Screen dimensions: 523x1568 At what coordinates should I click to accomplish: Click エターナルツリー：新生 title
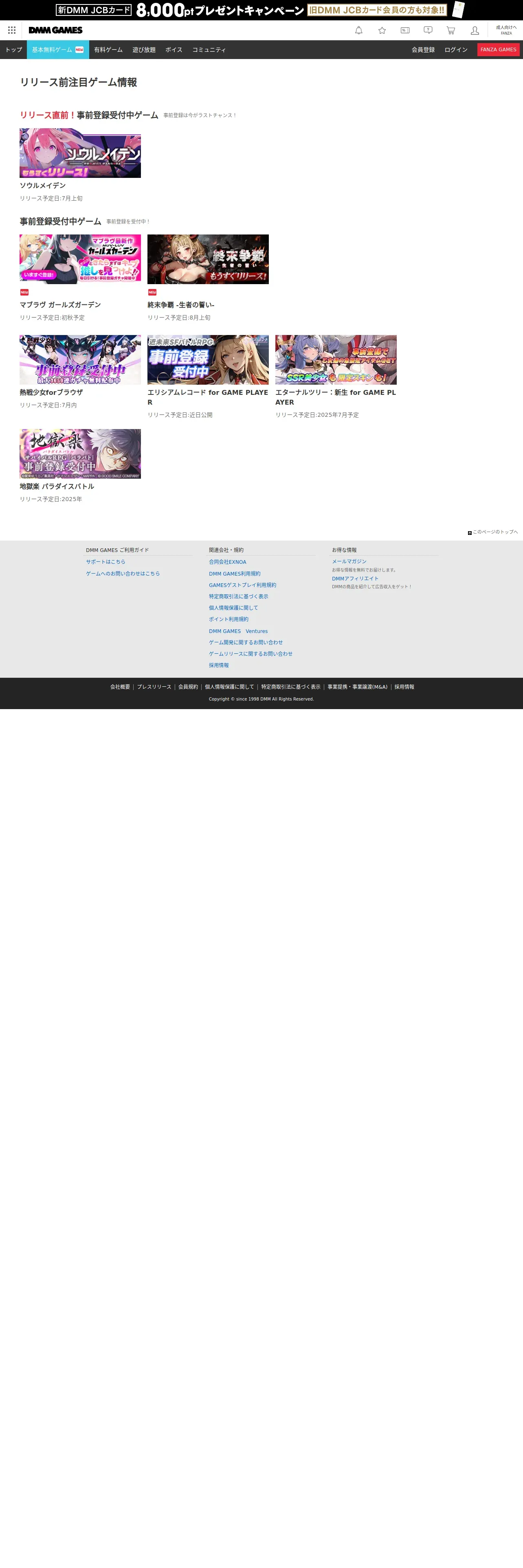[x=336, y=397]
